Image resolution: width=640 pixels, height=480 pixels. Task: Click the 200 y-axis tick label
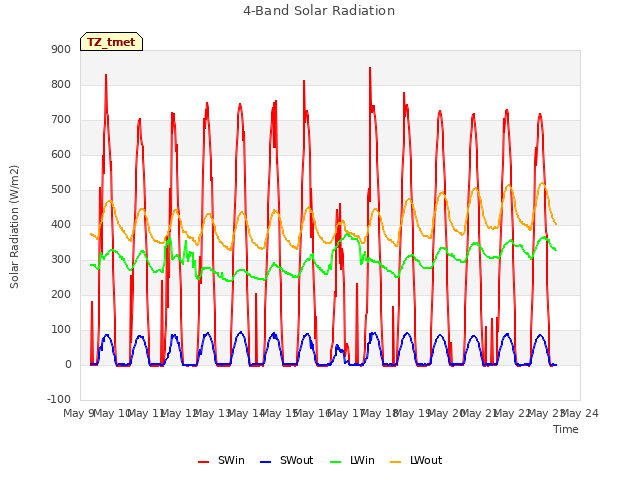click(61, 294)
